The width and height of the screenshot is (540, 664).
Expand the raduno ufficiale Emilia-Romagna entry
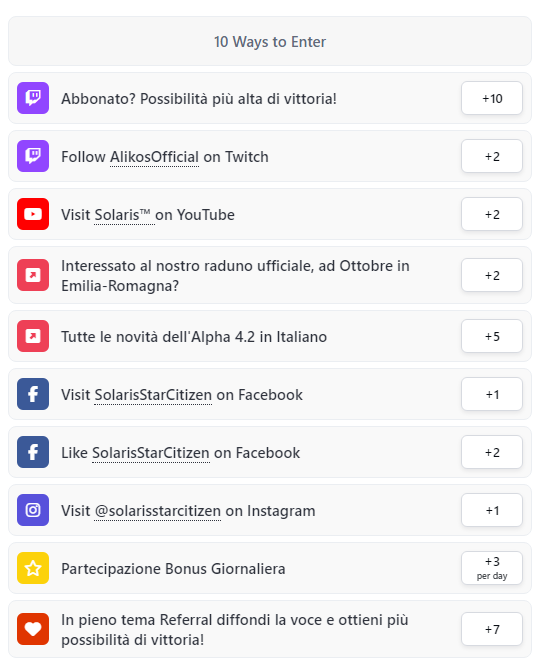click(x=270, y=275)
